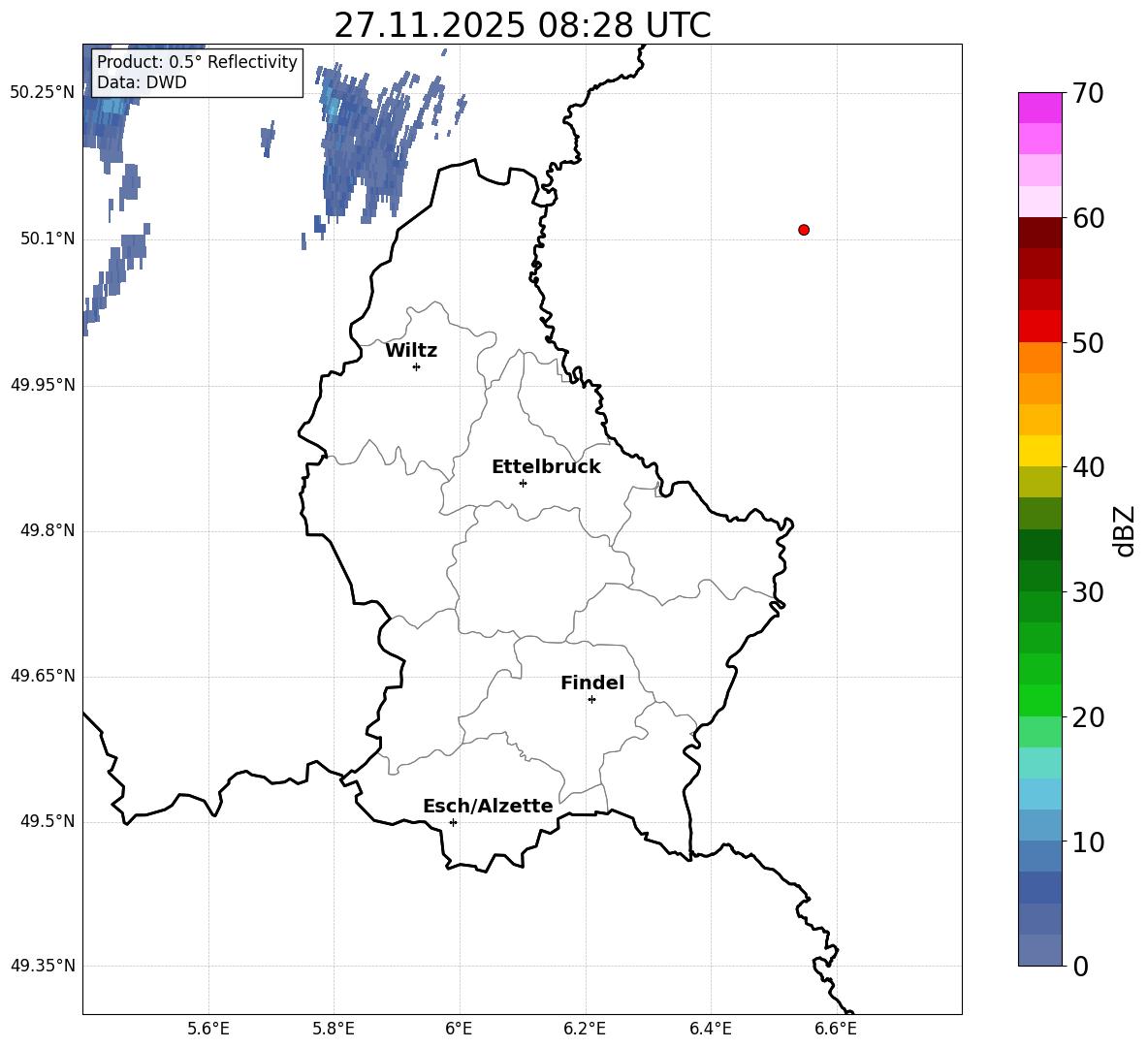The image size is (1148, 1048).
Task: Click the red radar site dot
Action: pyautogui.click(x=804, y=230)
